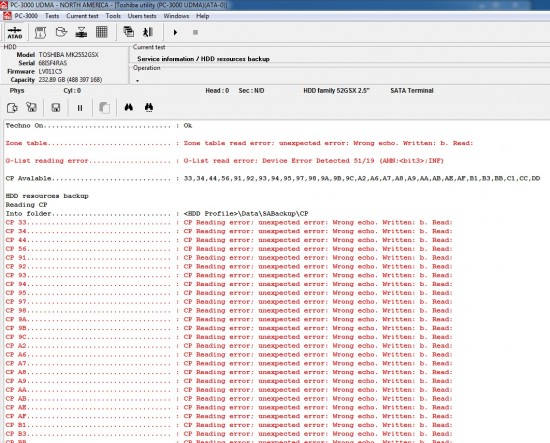Image resolution: width=550 pixels, height=443 pixels.
Task: Click the cascading windows icon
Action: click(129, 32)
